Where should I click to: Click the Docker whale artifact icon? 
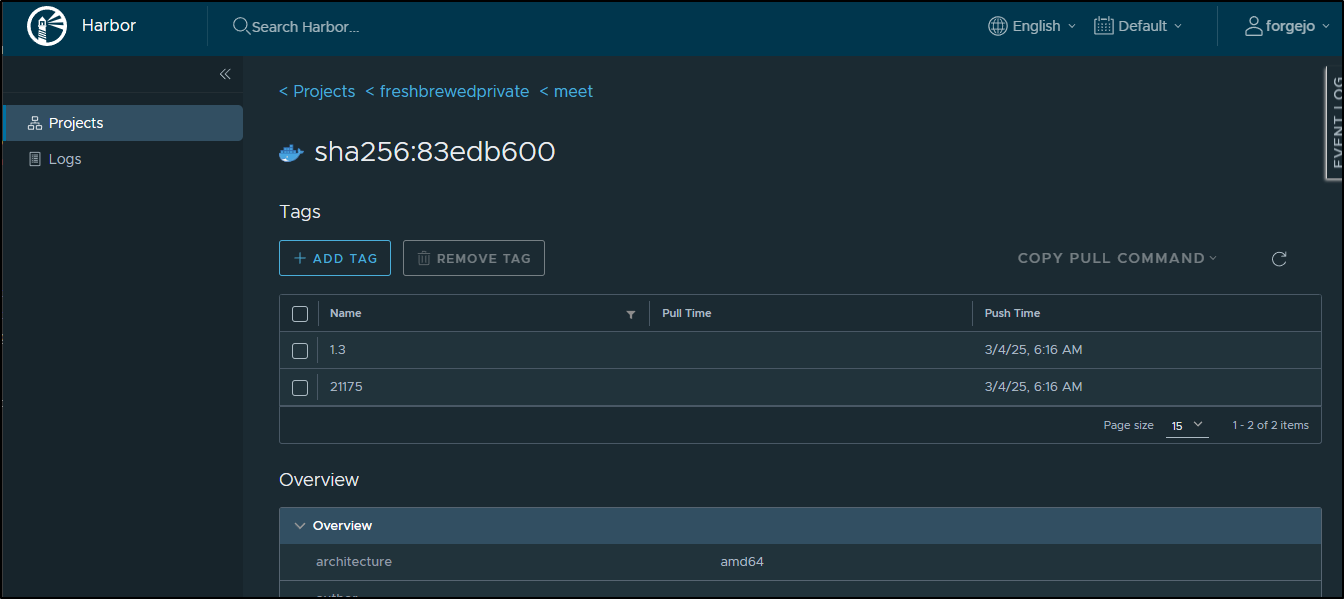[291, 153]
